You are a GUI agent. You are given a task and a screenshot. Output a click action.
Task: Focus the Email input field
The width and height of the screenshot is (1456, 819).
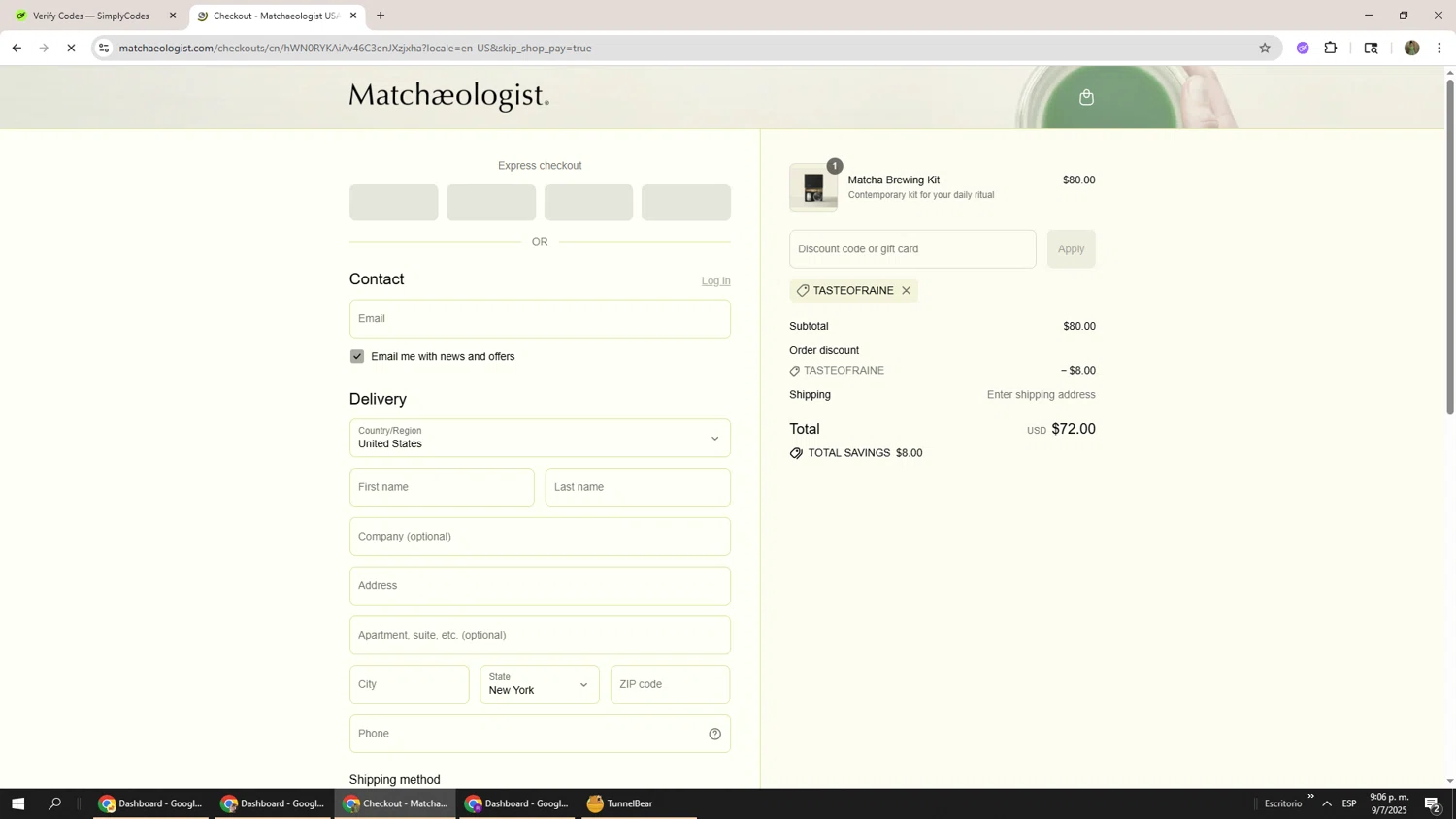(540, 319)
